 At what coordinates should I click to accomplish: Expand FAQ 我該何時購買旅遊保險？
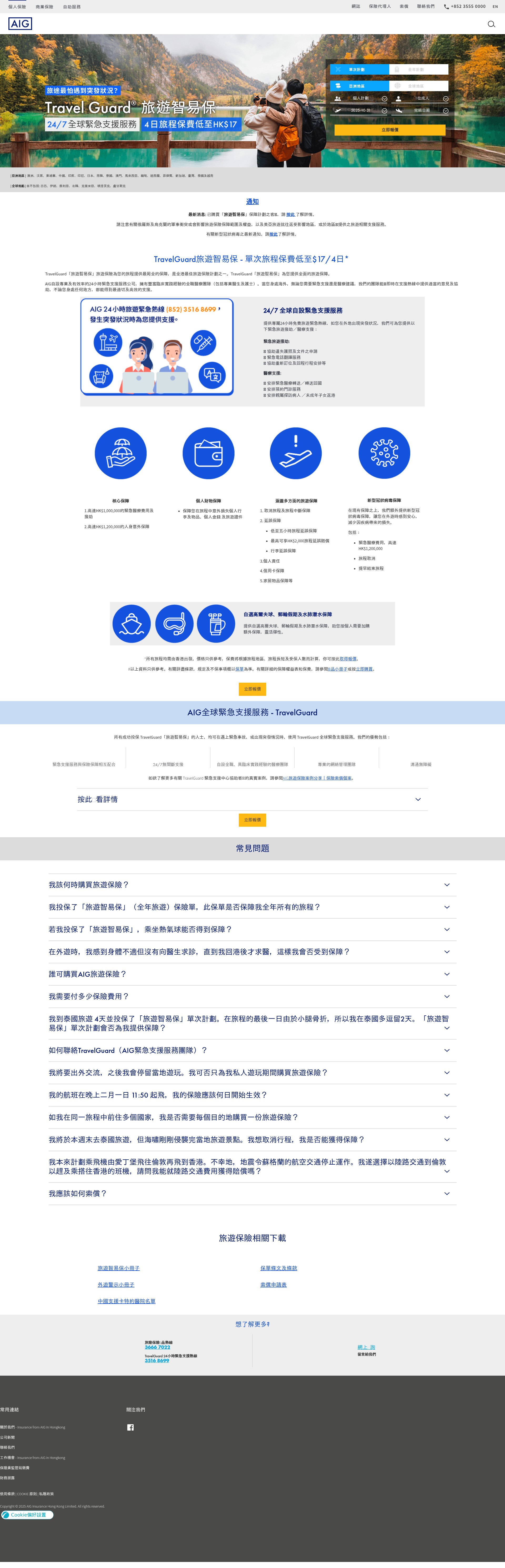click(x=252, y=885)
